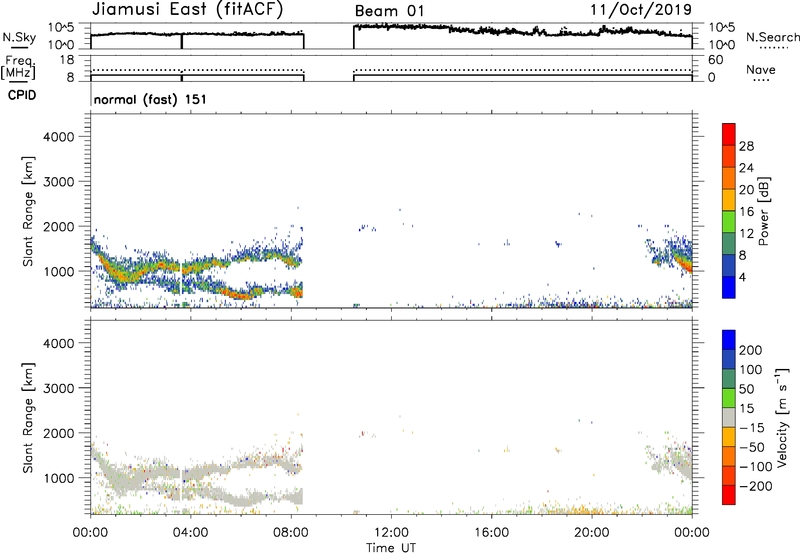Click the red top of the power colorbar
Screen dimensions: 800x554
[x=729, y=134]
